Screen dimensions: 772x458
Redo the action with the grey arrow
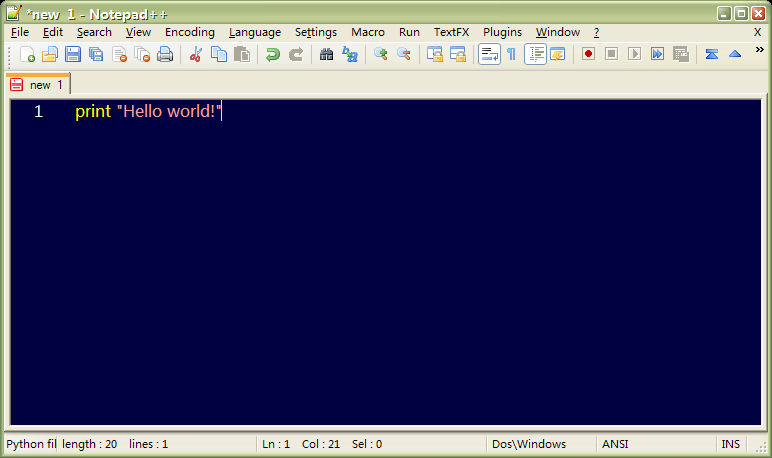295,54
